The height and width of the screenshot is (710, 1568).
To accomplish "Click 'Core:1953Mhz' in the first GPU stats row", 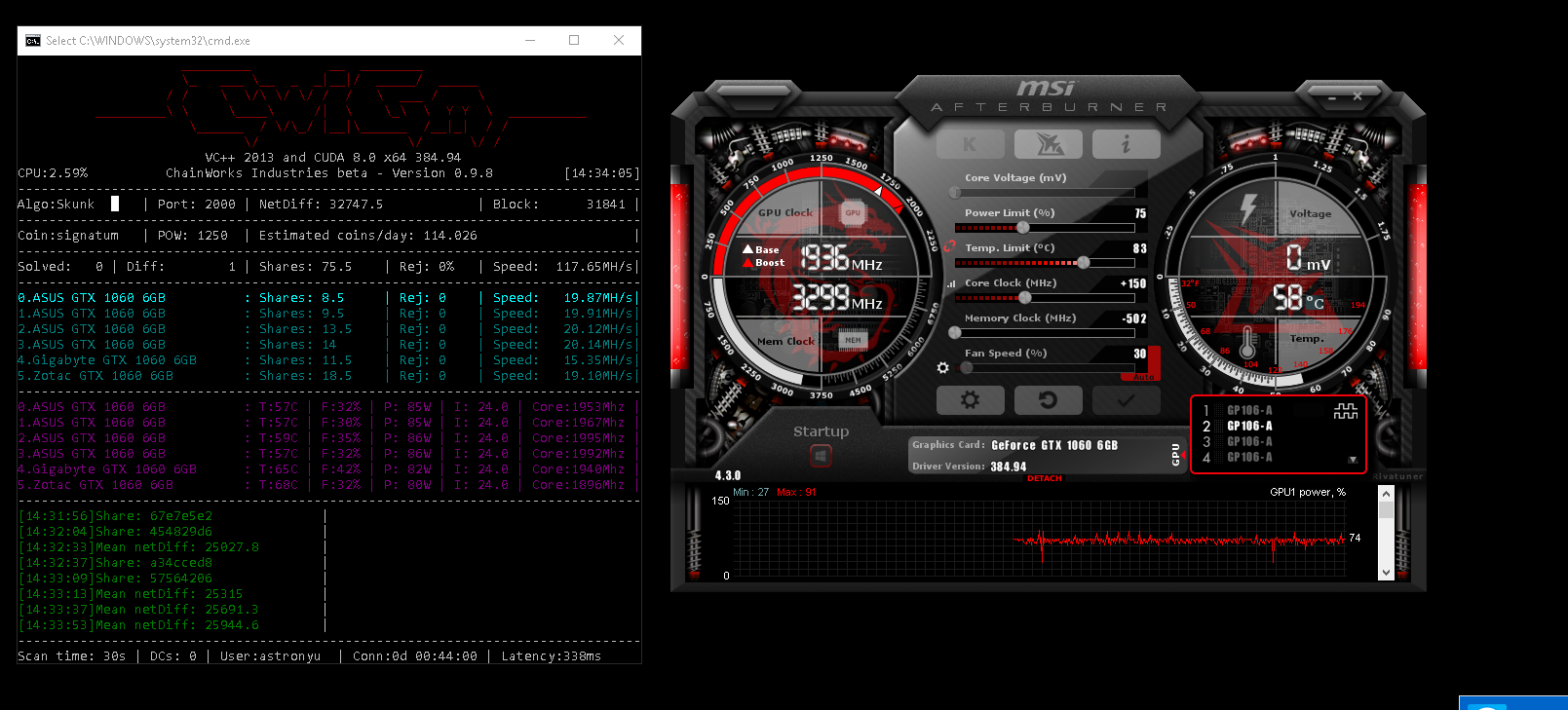I will point(579,407).
